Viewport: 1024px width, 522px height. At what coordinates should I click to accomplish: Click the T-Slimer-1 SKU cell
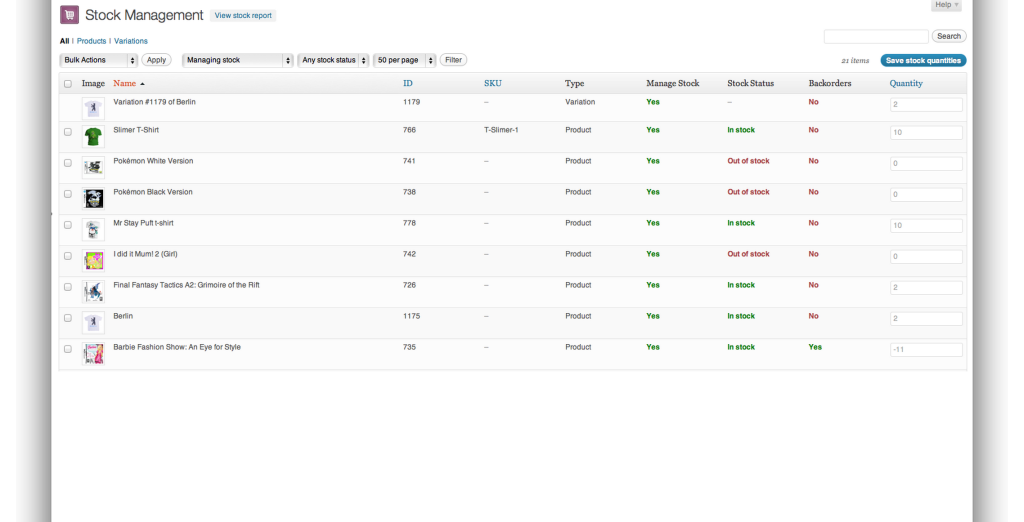tap(501, 130)
